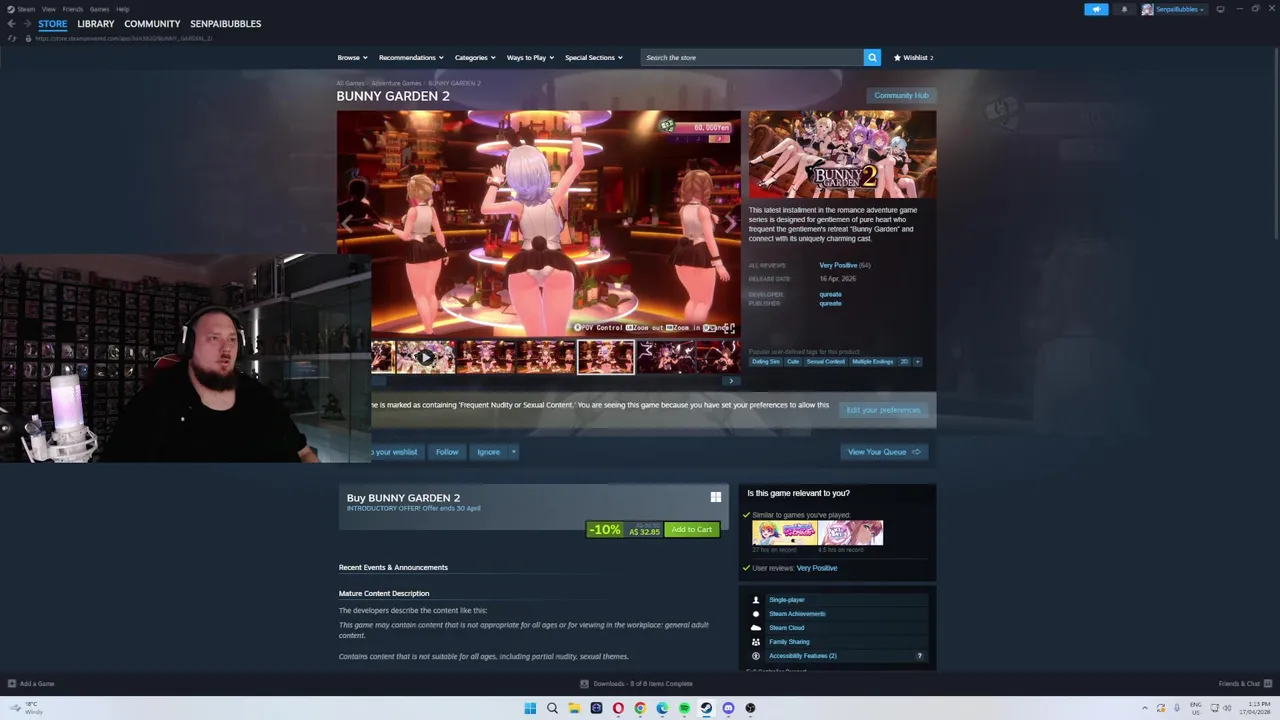The width and height of the screenshot is (1280, 720).
Task: Expand the Special Sections dropdown
Action: pyautogui.click(x=594, y=58)
